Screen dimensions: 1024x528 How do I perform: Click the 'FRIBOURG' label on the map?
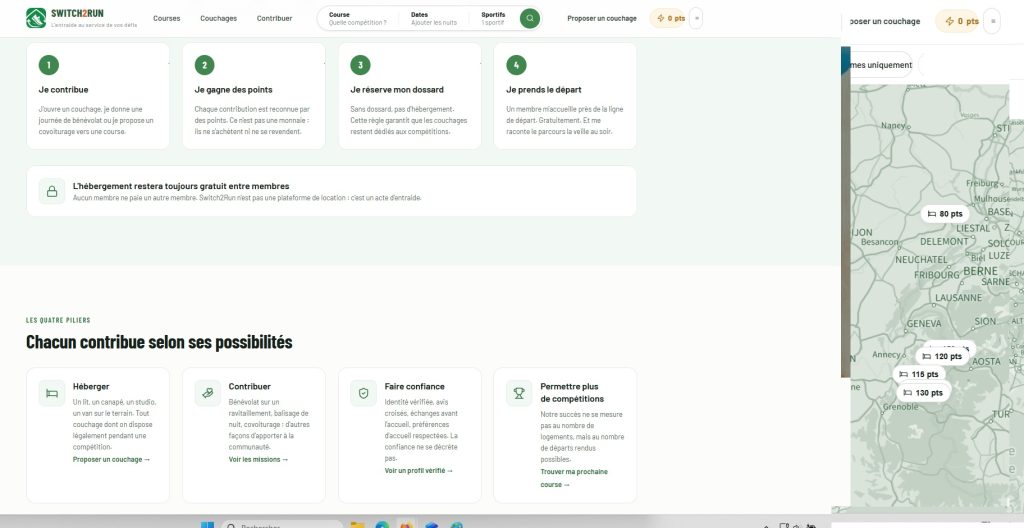pos(936,275)
